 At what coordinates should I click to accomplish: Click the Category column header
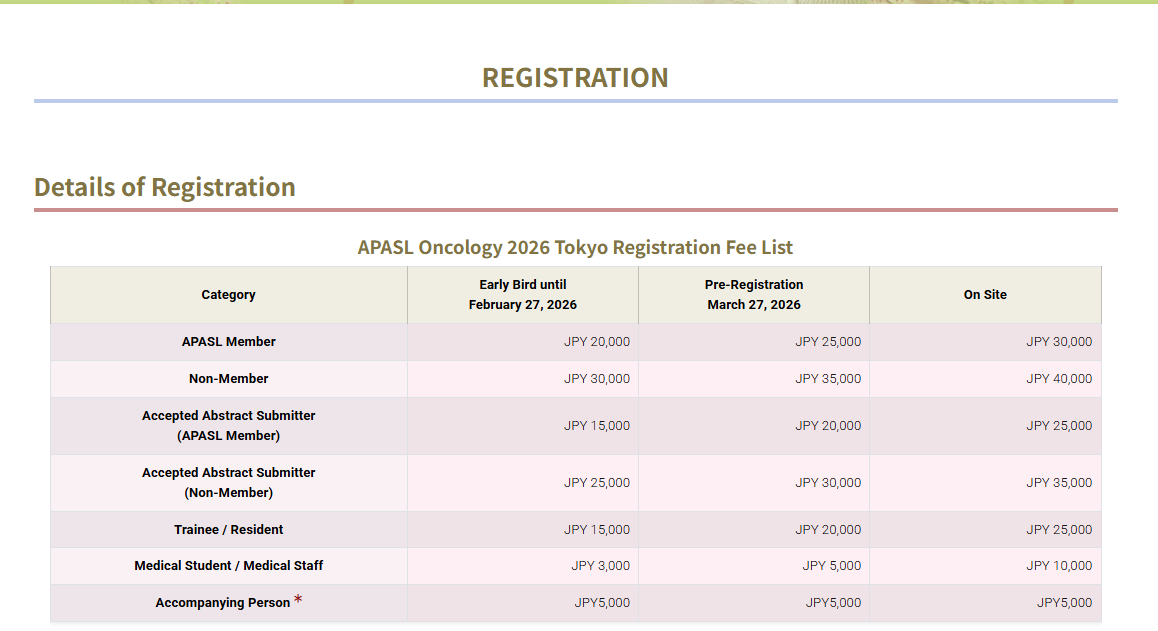coord(228,295)
